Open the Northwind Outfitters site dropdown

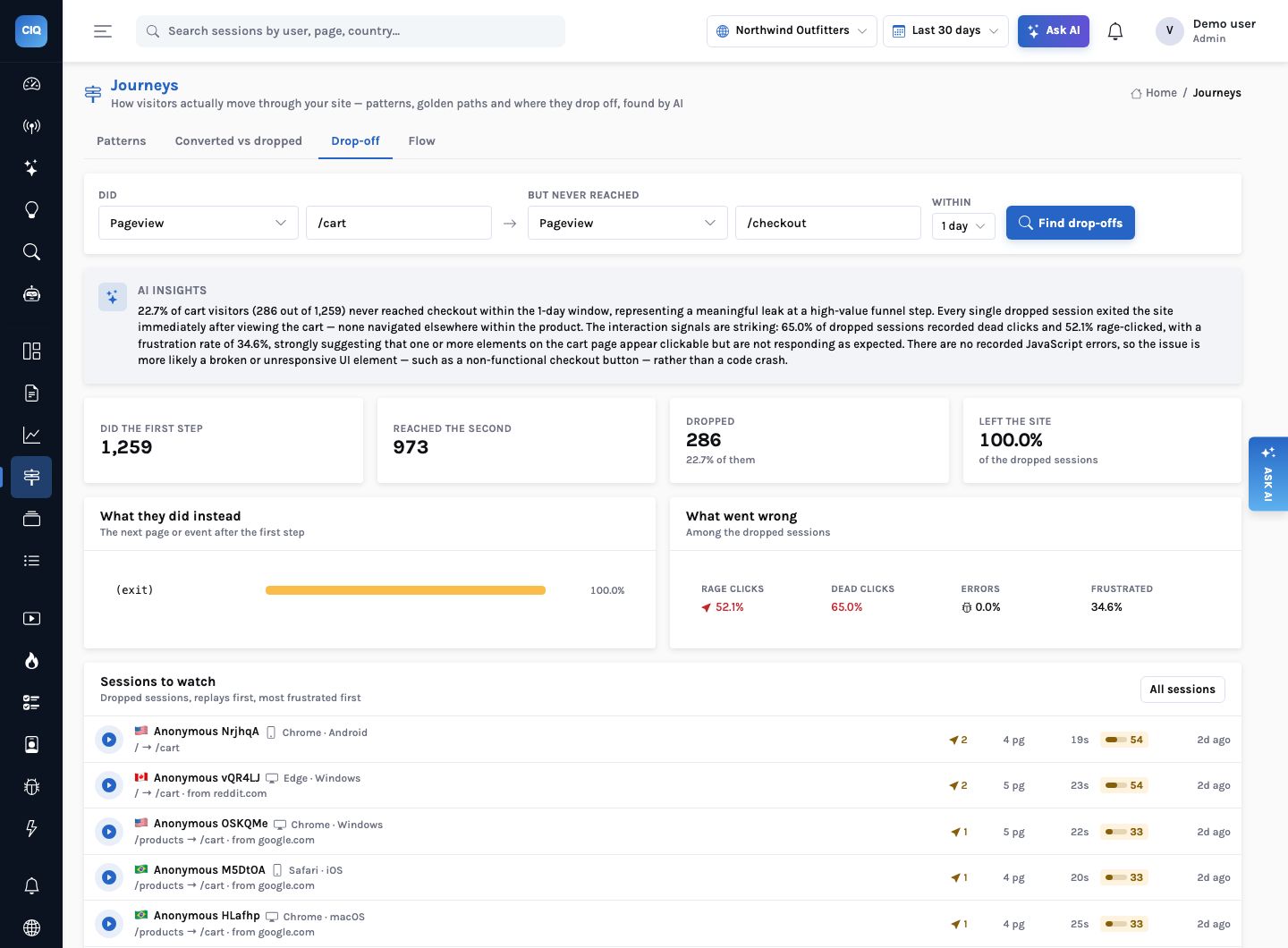click(x=792, y=30)
